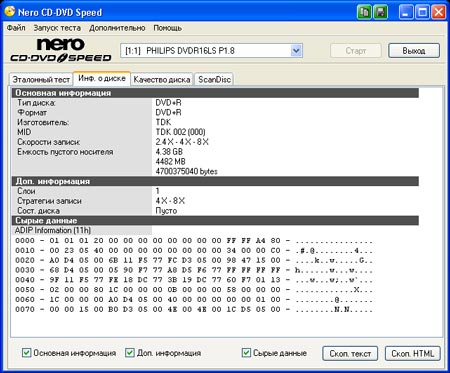Switch to the Эталонный тест tab
This screenshot has height=373, width=450.
(41, 80)
